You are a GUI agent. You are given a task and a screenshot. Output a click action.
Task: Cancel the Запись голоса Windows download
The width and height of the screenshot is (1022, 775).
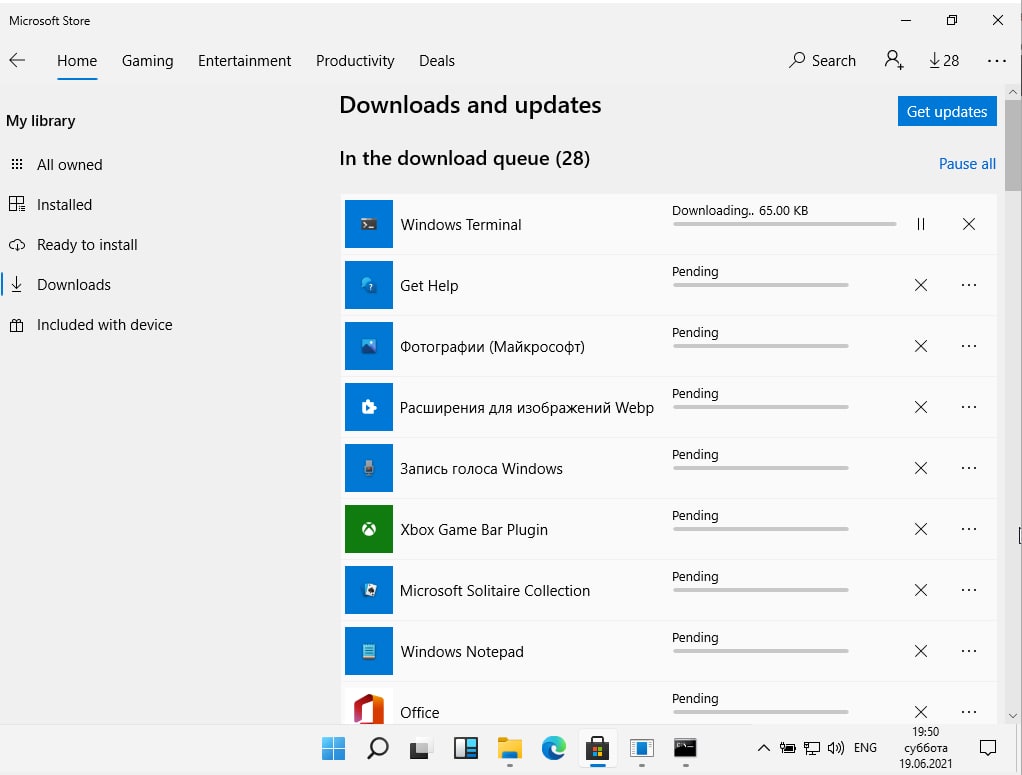tap(921, 468)
